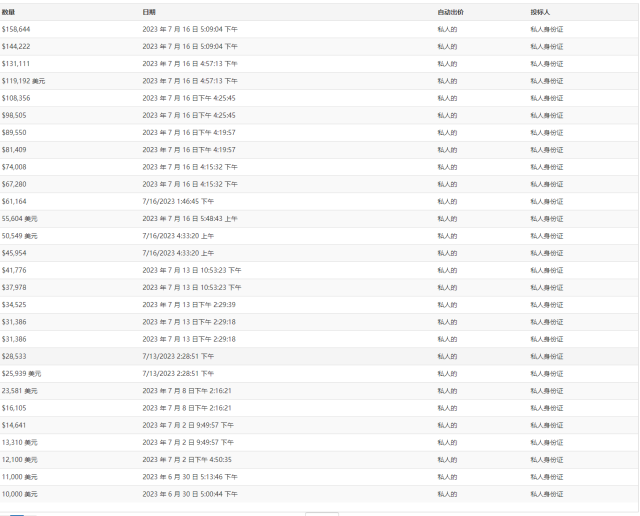Click the 2023 年 7 月 2 日下午 4:50:35 date

pyautogui.click(x=187, y=459)
